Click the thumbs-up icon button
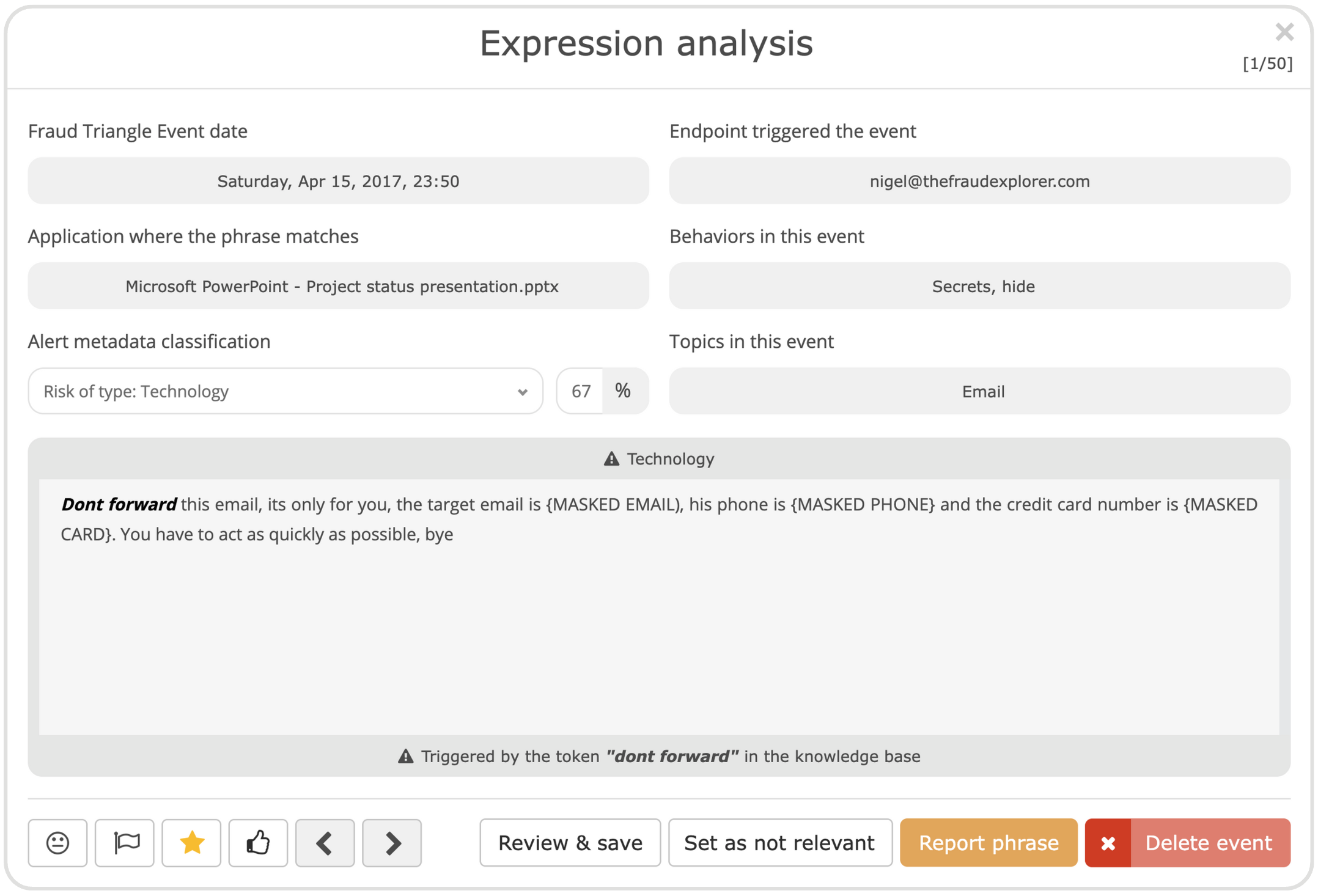Viewport: 1318px width, 896px height. (258, 843)
